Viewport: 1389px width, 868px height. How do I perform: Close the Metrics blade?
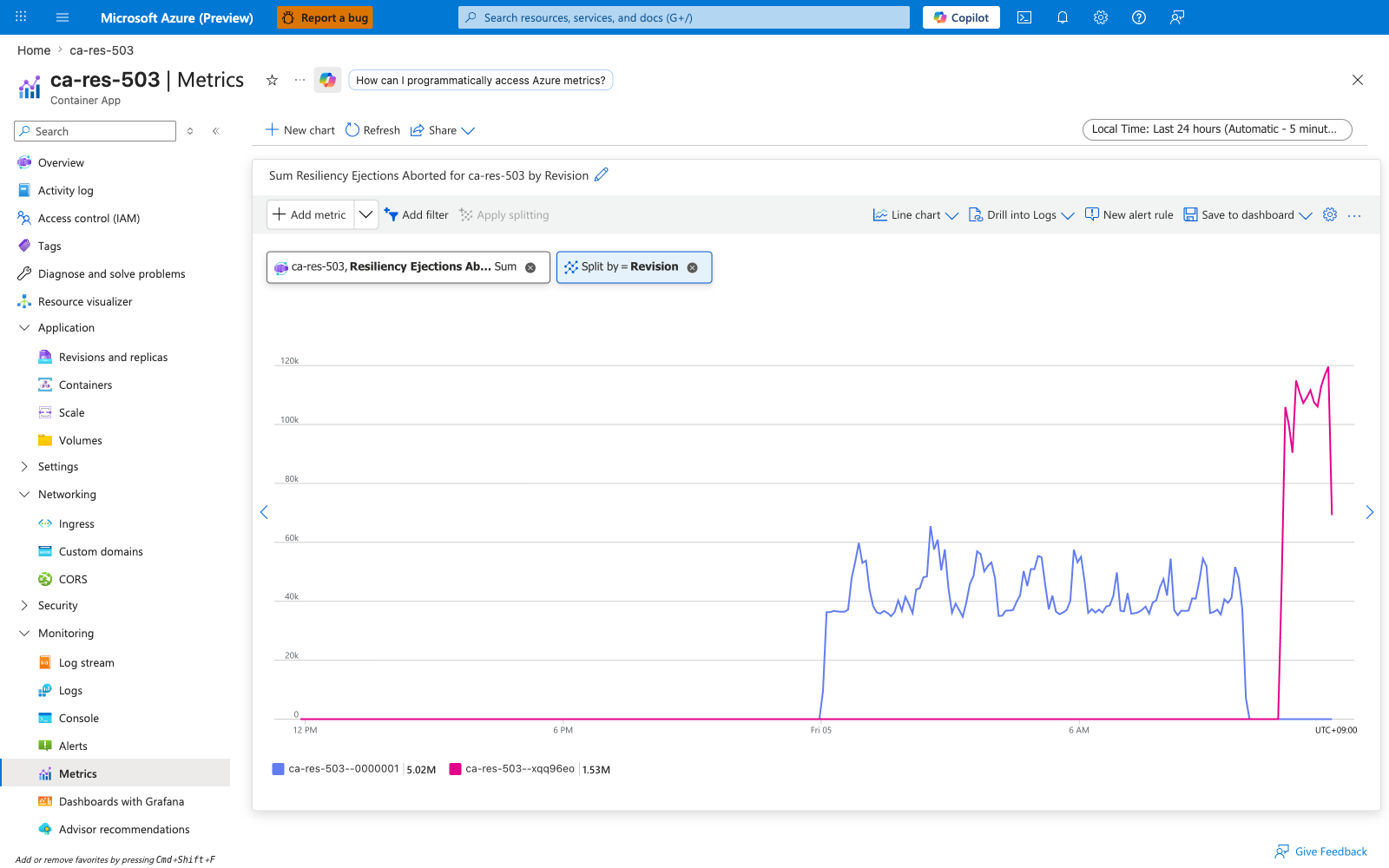coord(1358,80)
